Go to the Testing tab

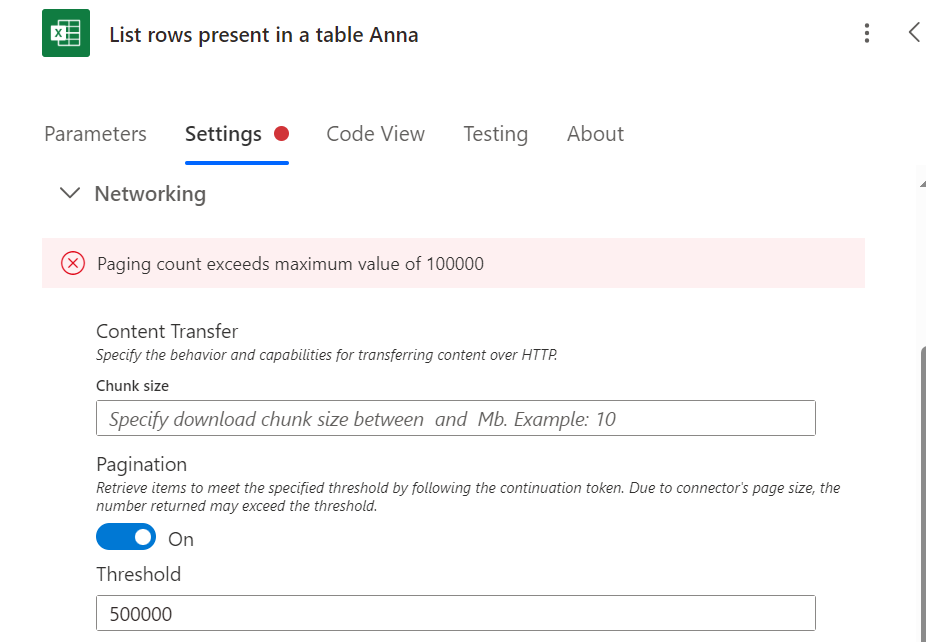point(495,134)
